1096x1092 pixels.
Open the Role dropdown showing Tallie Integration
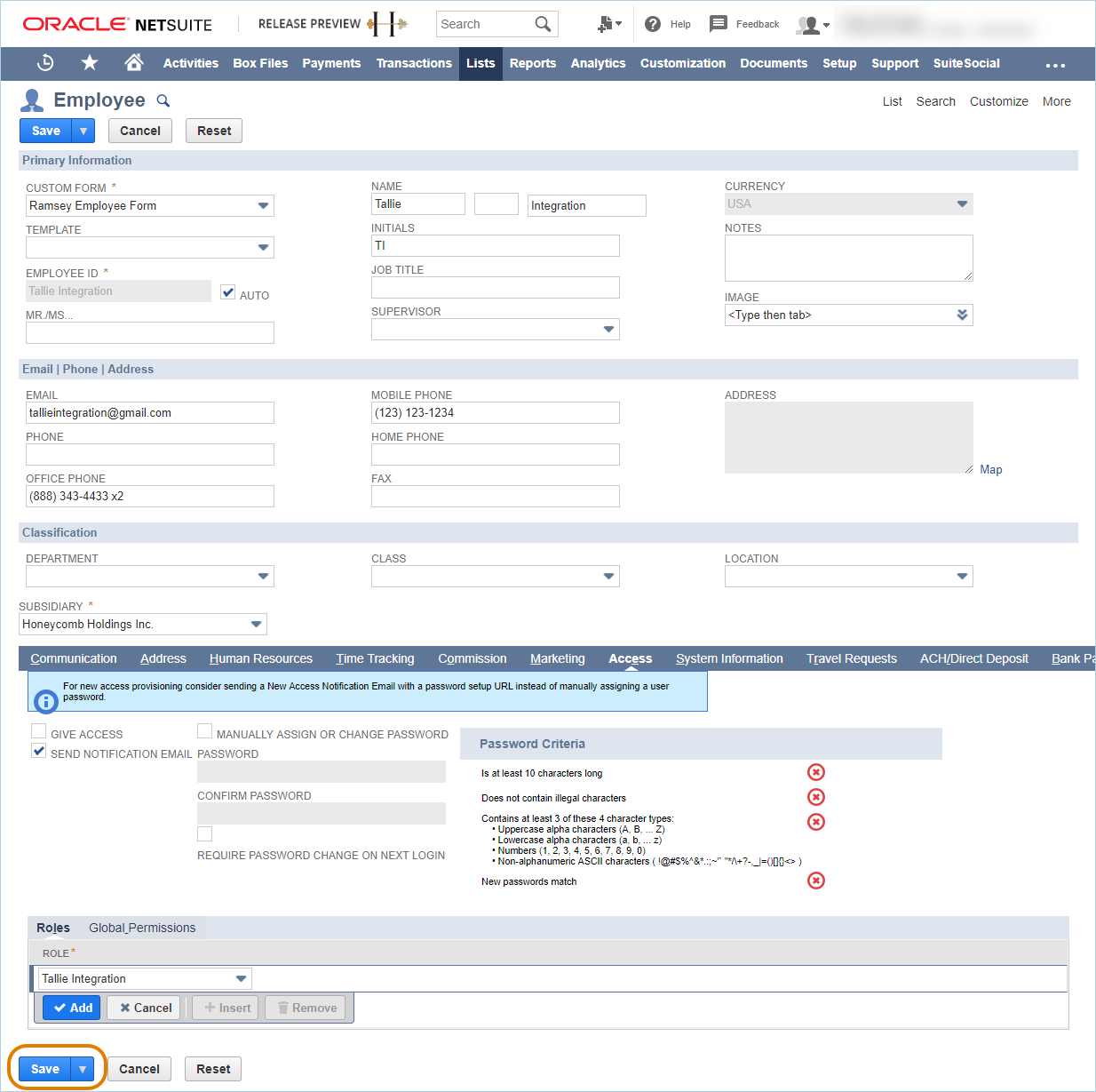pos(241,979)
